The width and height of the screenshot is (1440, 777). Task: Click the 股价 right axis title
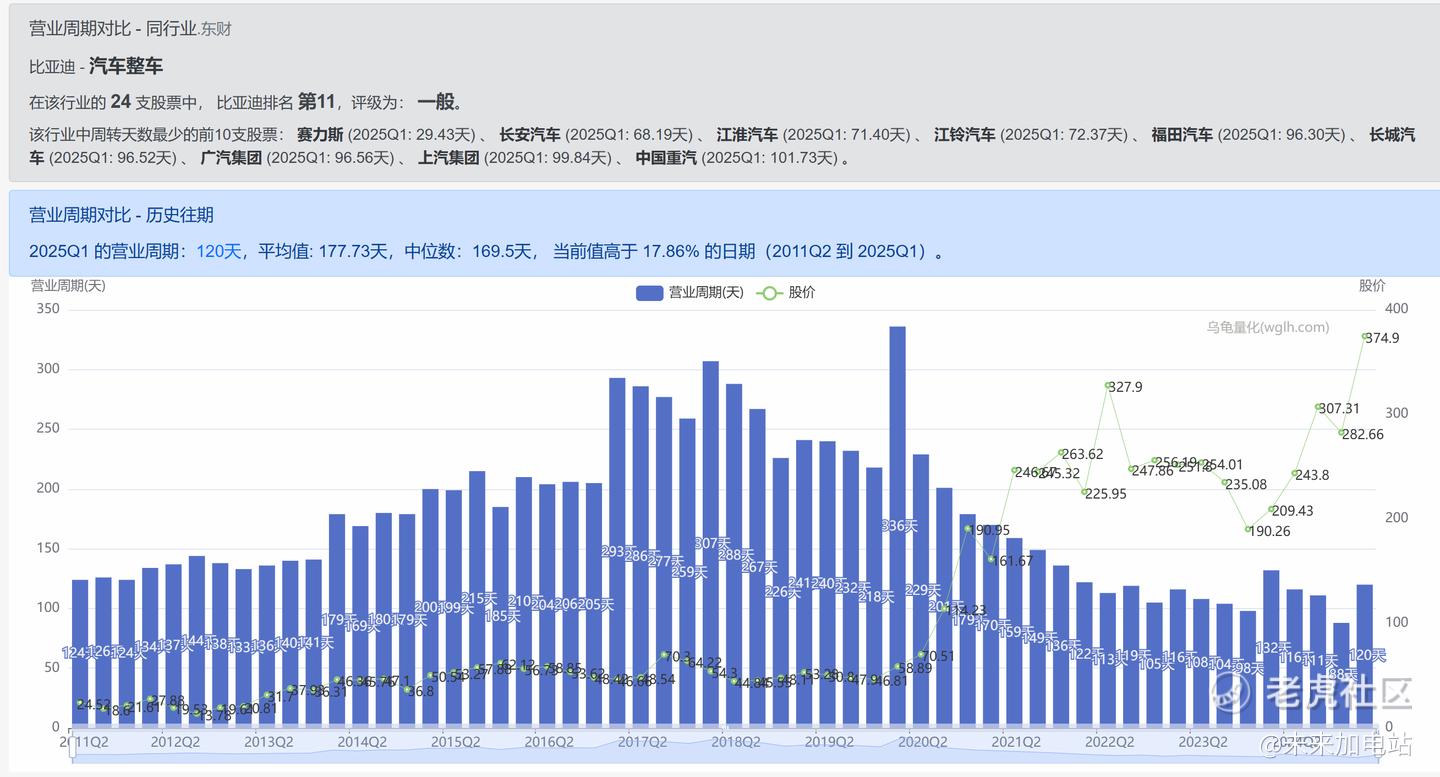[1372, 285]
